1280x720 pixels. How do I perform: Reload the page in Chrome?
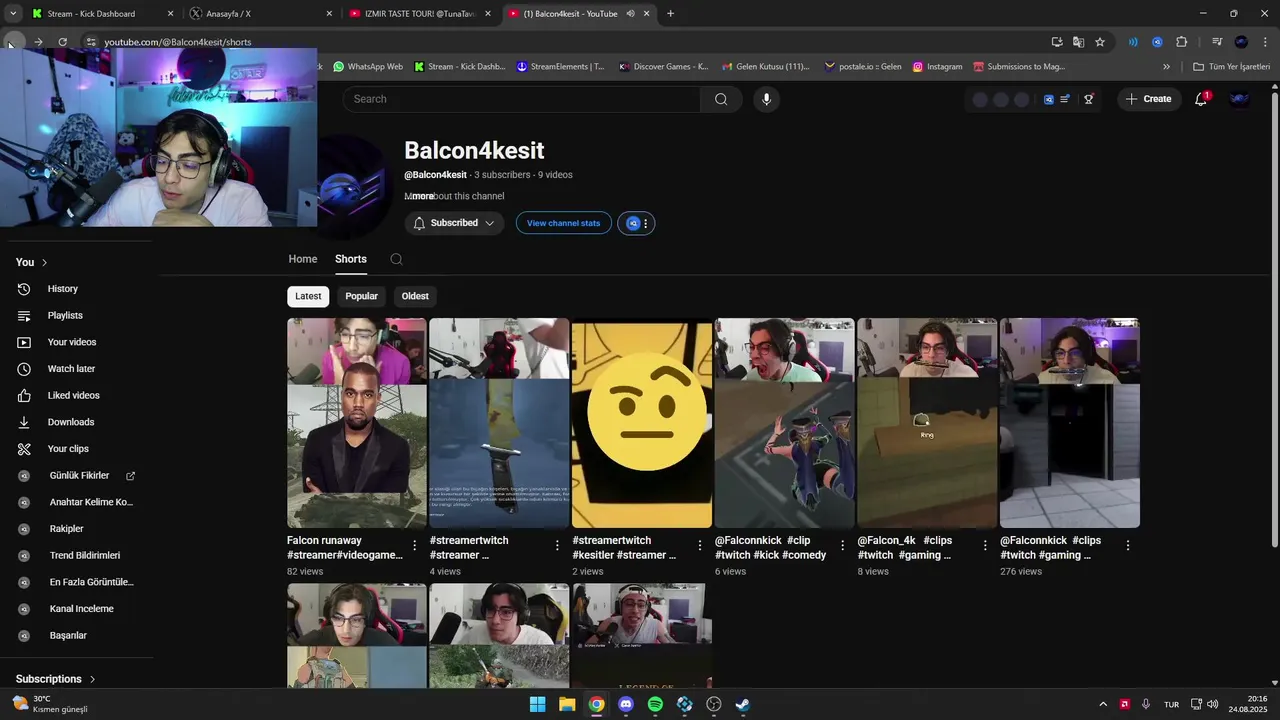(62, 42)
